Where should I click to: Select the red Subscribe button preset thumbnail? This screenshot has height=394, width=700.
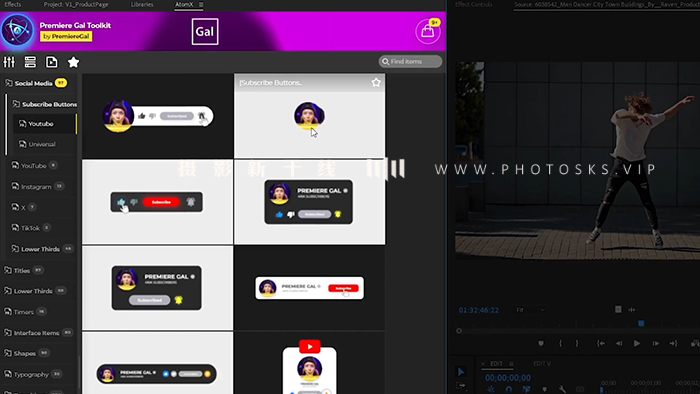coord(157,202)
